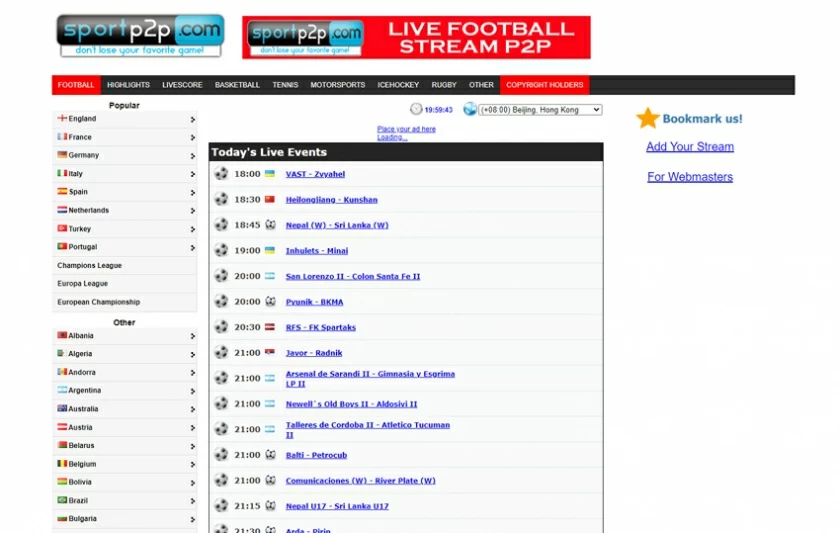Select Europa League in the sidebar
The width and height of the screenshot is (840, 533).
pos(82,283)
